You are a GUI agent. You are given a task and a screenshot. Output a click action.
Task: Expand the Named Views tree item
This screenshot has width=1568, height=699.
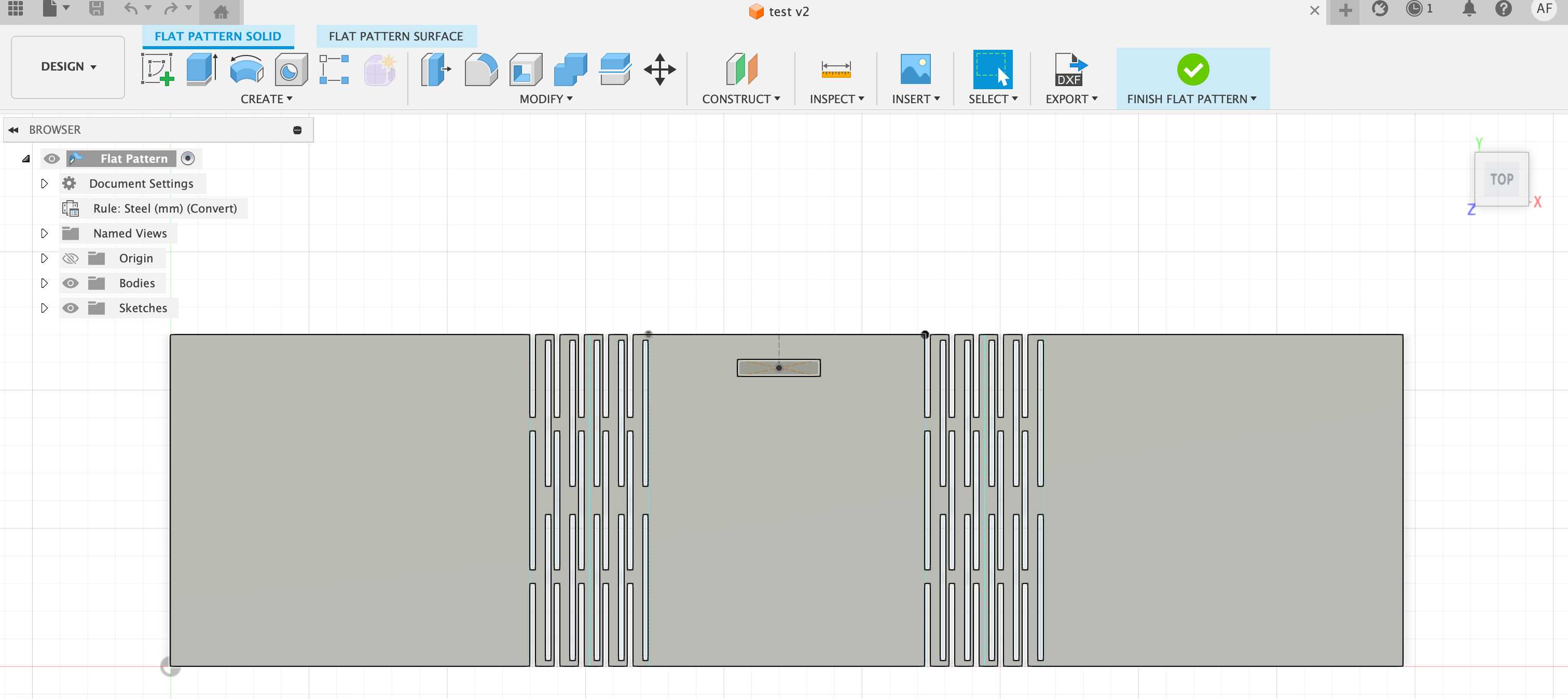coord(44,233)
